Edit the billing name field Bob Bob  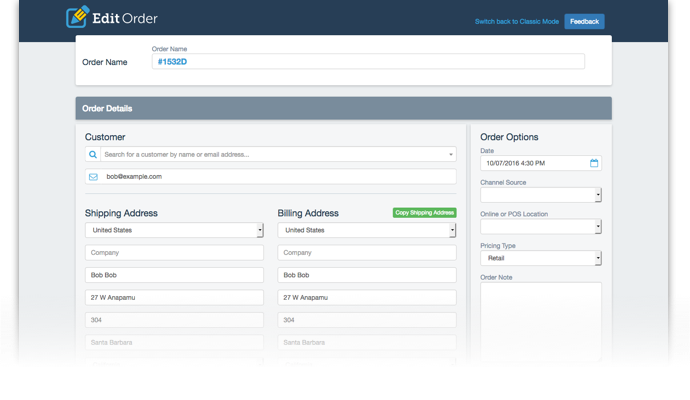367,275
